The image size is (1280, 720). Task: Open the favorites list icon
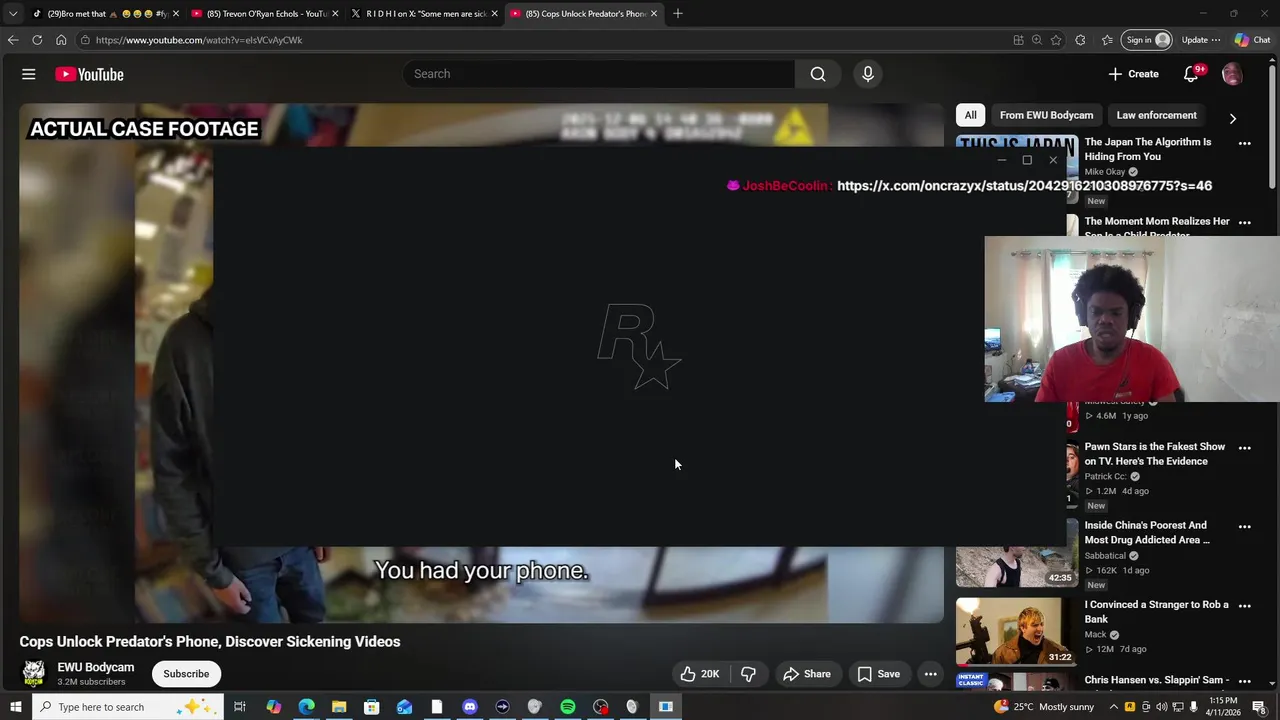click(x=1107, y=40)
